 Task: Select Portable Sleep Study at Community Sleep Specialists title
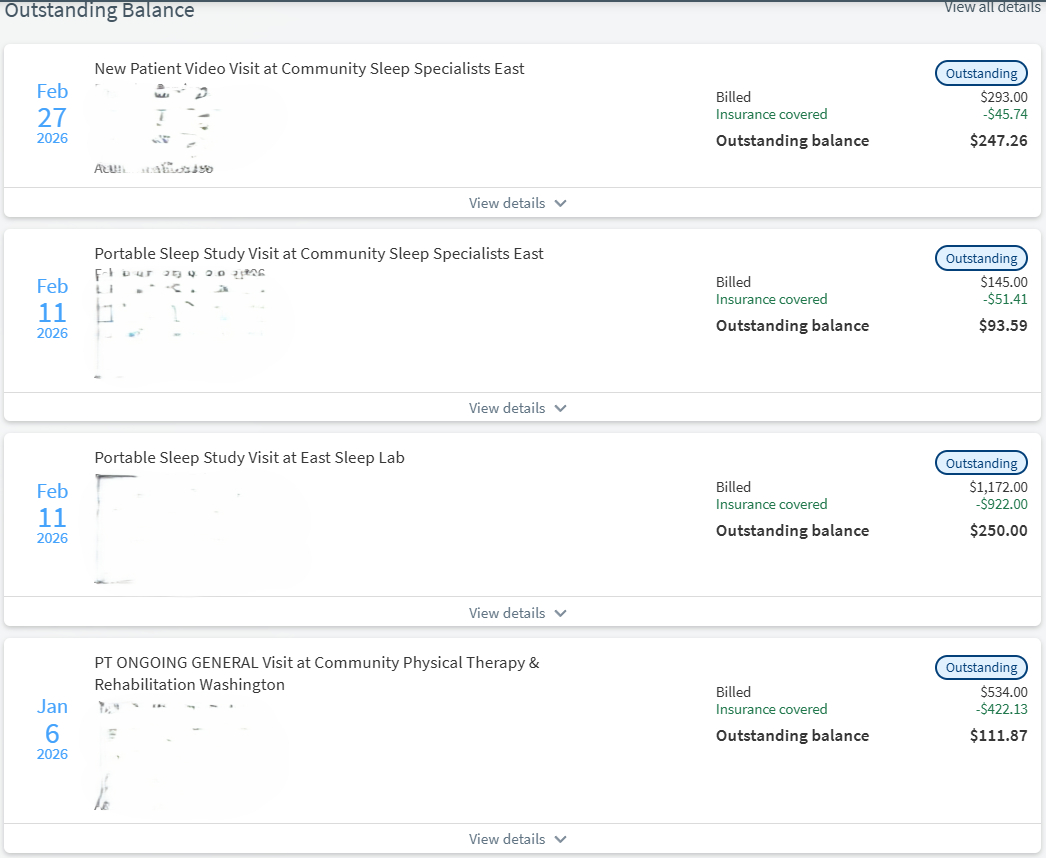click(319, 254)
